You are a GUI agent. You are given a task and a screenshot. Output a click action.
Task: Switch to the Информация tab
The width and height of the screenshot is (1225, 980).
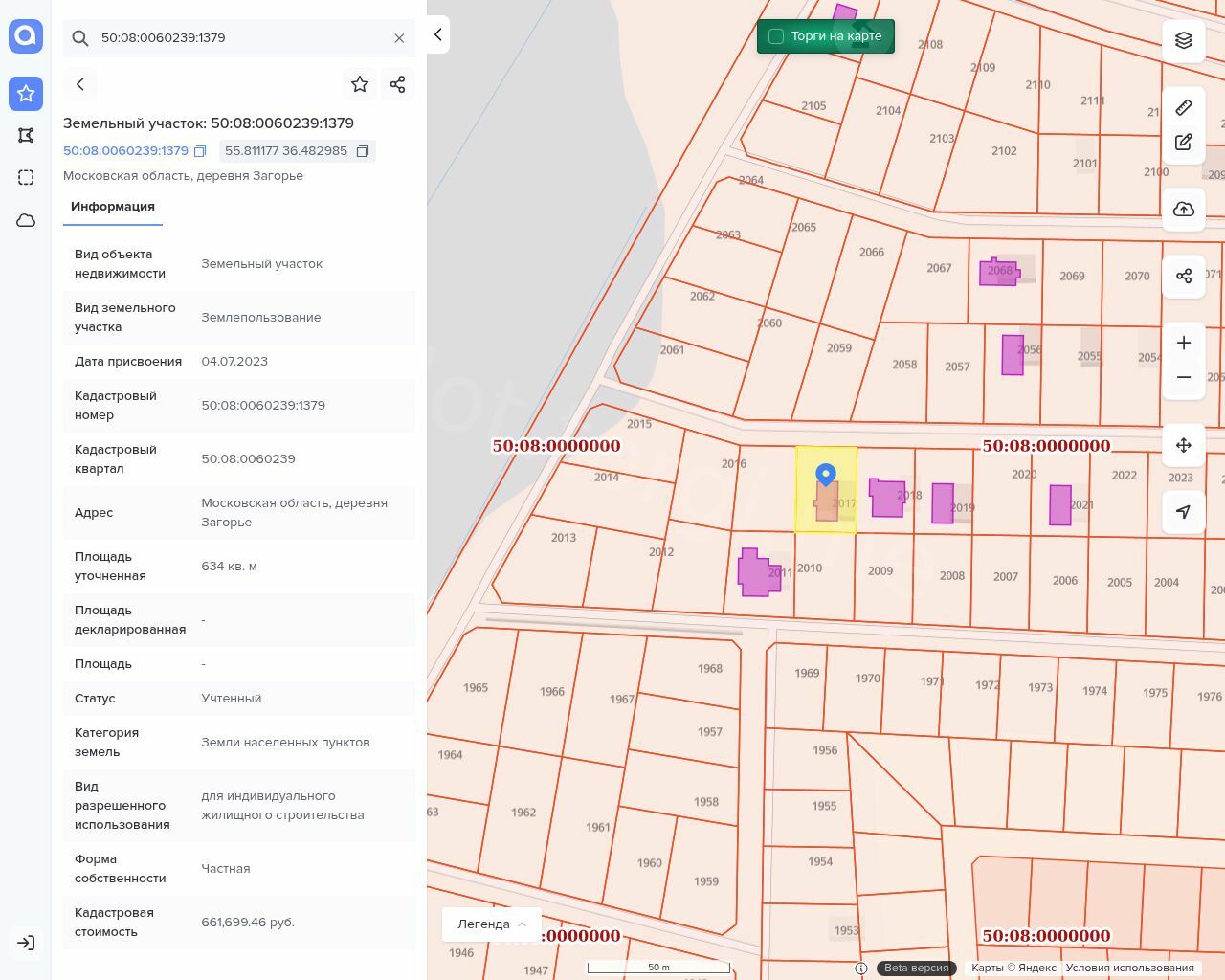(x=113, y=207)
